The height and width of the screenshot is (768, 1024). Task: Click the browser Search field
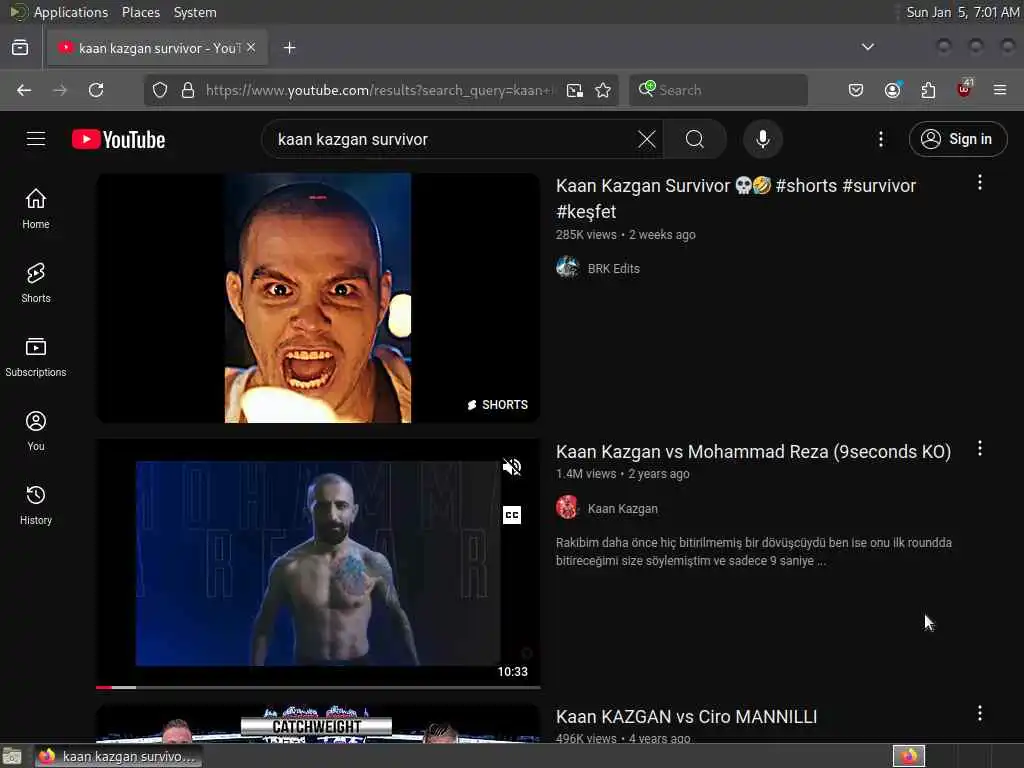coord(718,90)
